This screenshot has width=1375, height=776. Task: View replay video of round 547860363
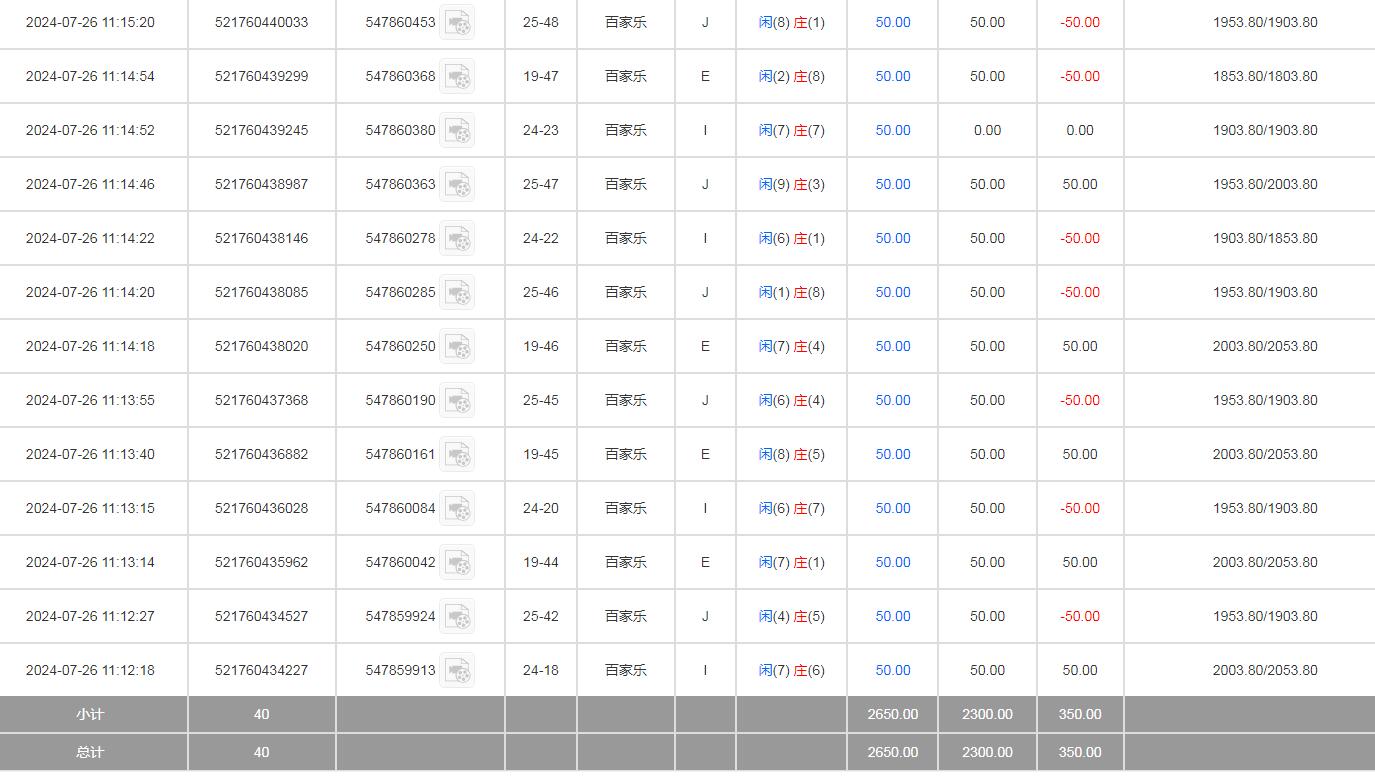tap(457, 184)
